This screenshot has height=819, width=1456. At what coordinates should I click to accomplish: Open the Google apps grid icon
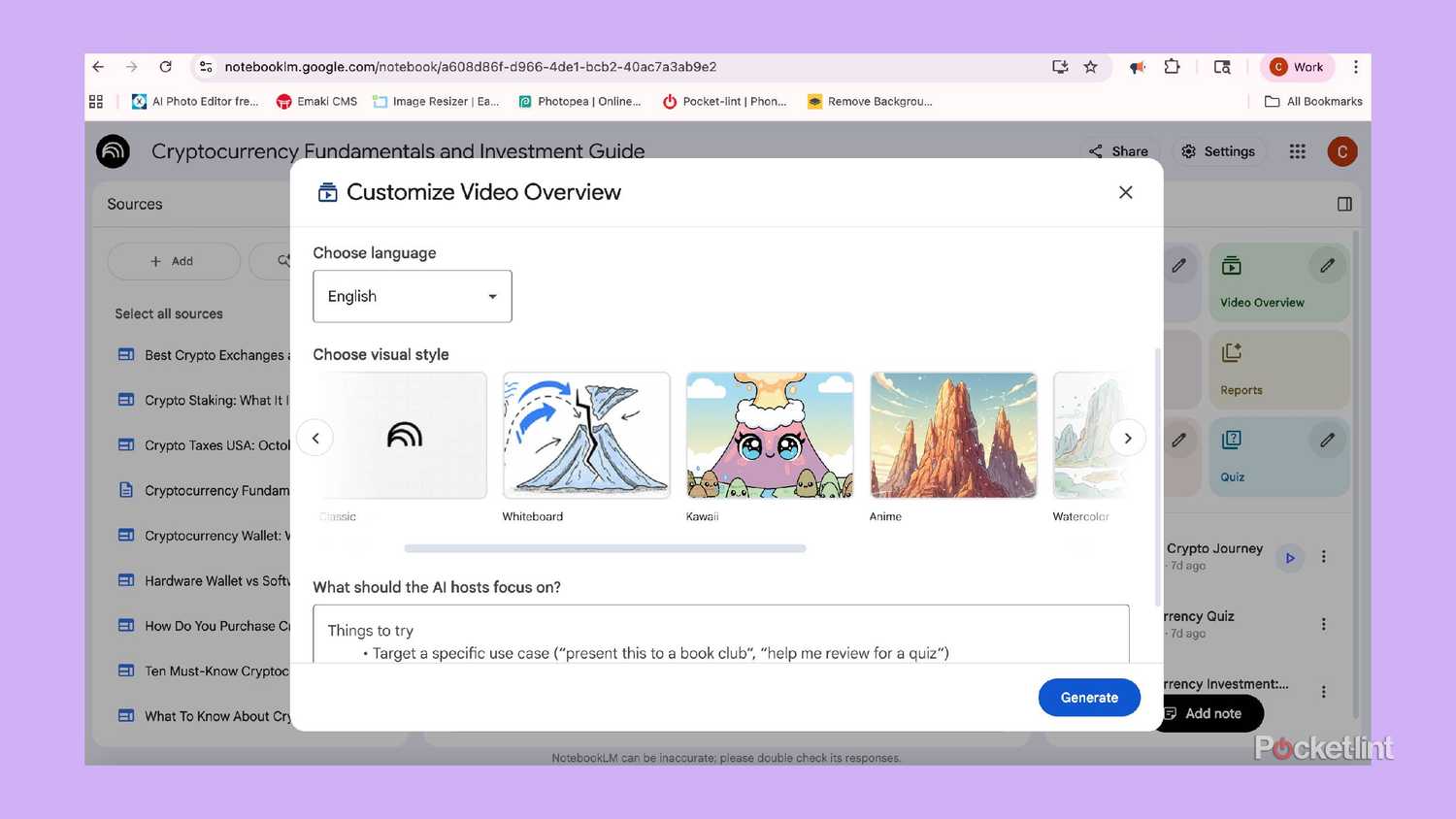tap(1297, 151)
